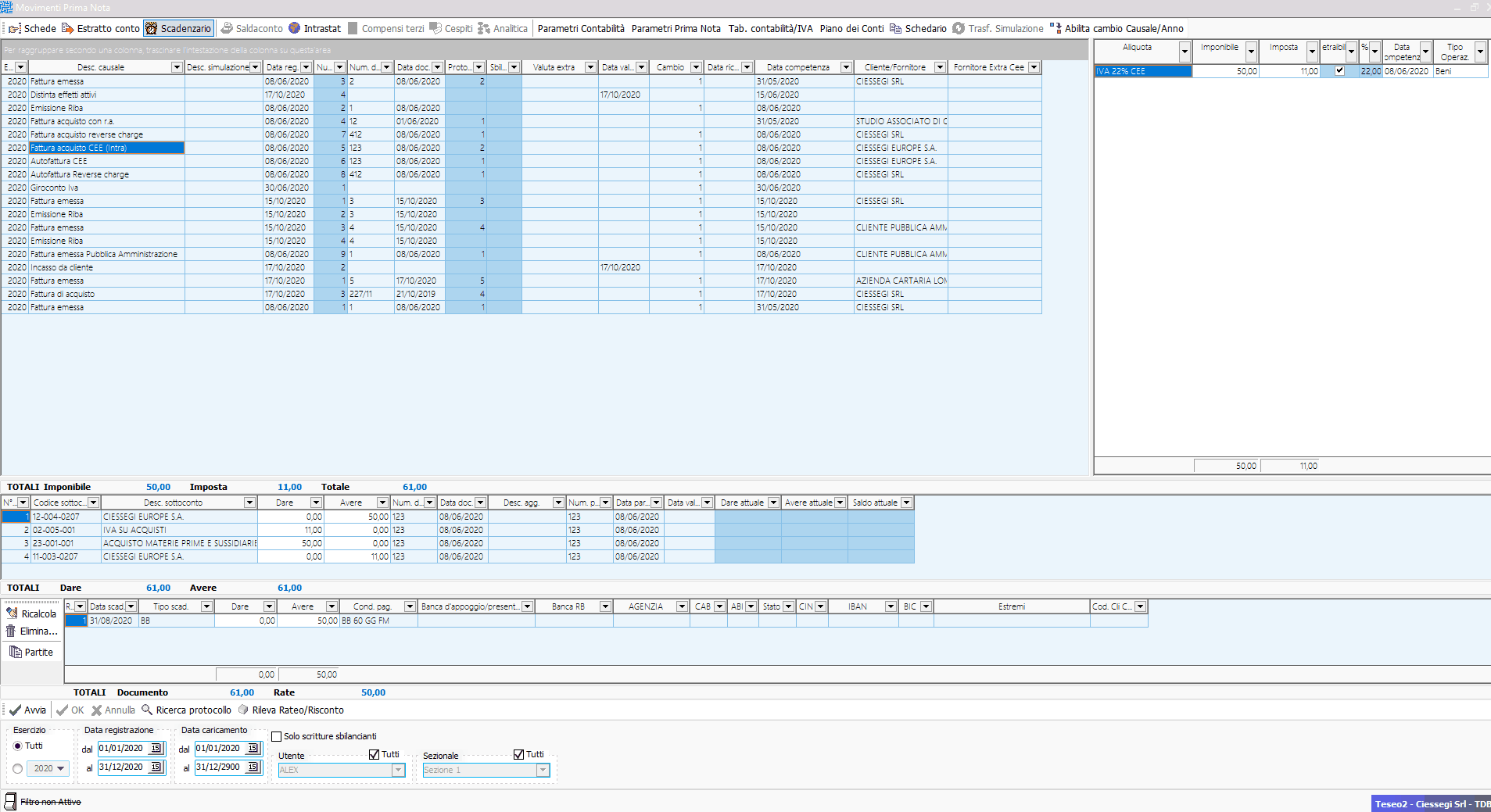Select the Giroconto Iva row
This screenshot has height=812, width=1491.
click(521, 188)
